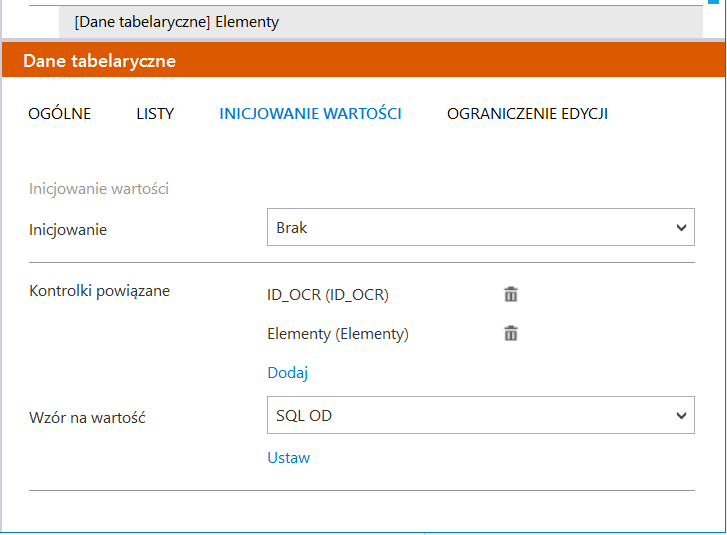Select the INICJOWANIE WARTOŚCI tab

point(310,113)
